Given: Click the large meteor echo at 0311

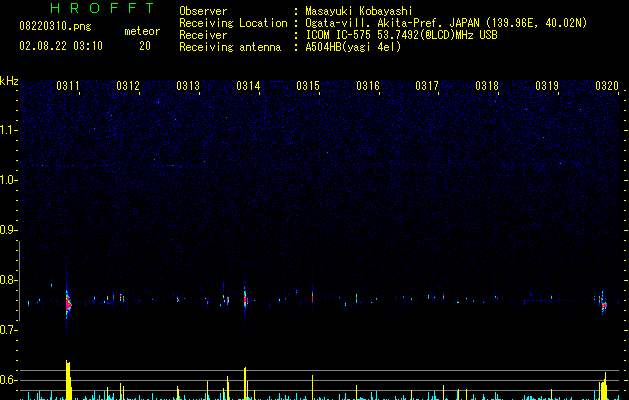Looking at the screenshot, I should 68,305.
